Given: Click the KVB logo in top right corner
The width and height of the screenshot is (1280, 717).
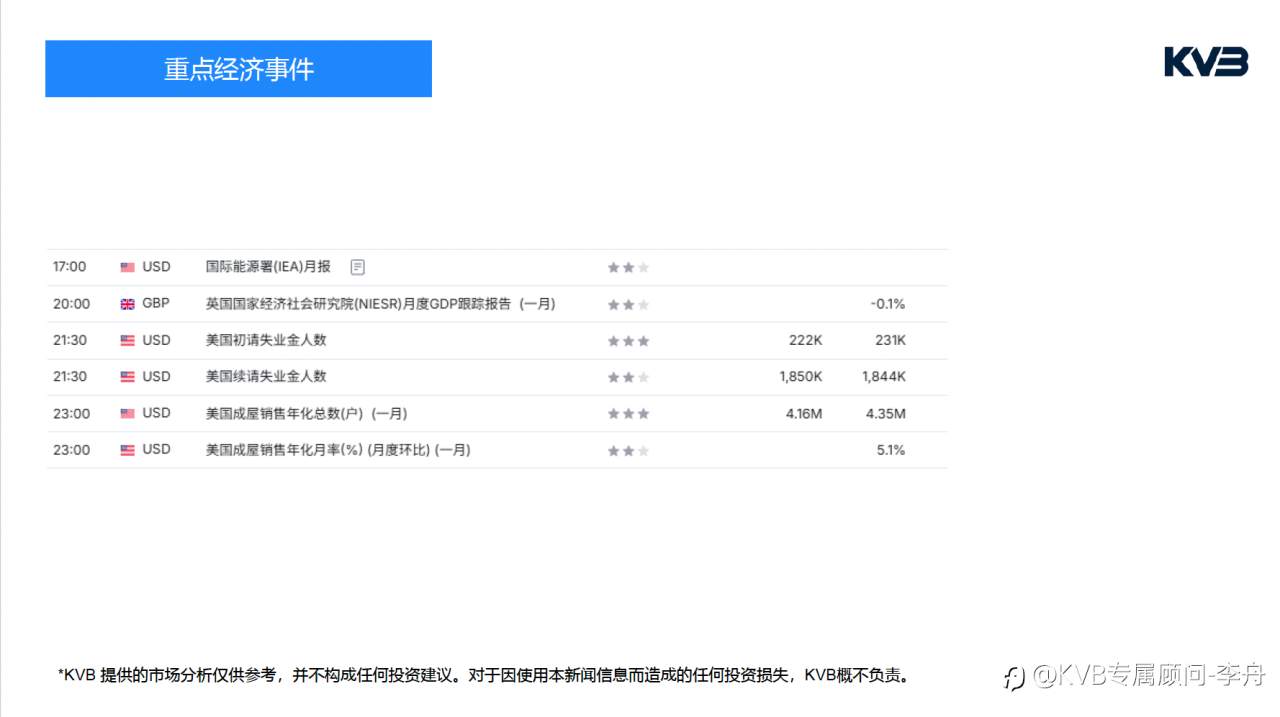Looking at the screenshot, I should click(1206, 62).
